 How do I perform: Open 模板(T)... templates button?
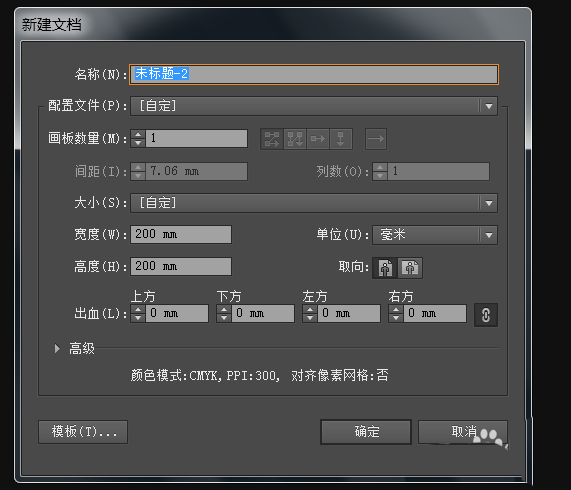tap(83, 432)
